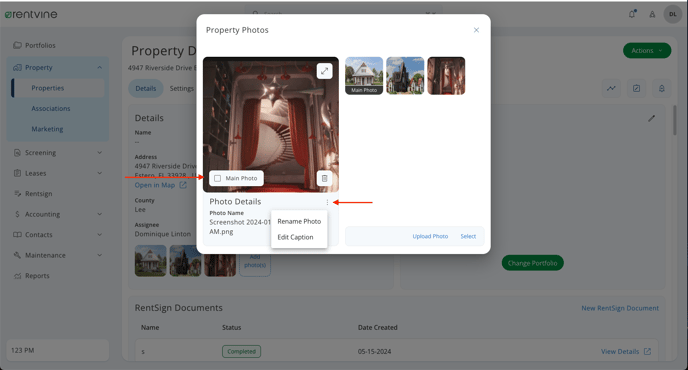Open the activity chart icon button
The image size is (688, 370).
pyautogui.click(x=611, y=89)
